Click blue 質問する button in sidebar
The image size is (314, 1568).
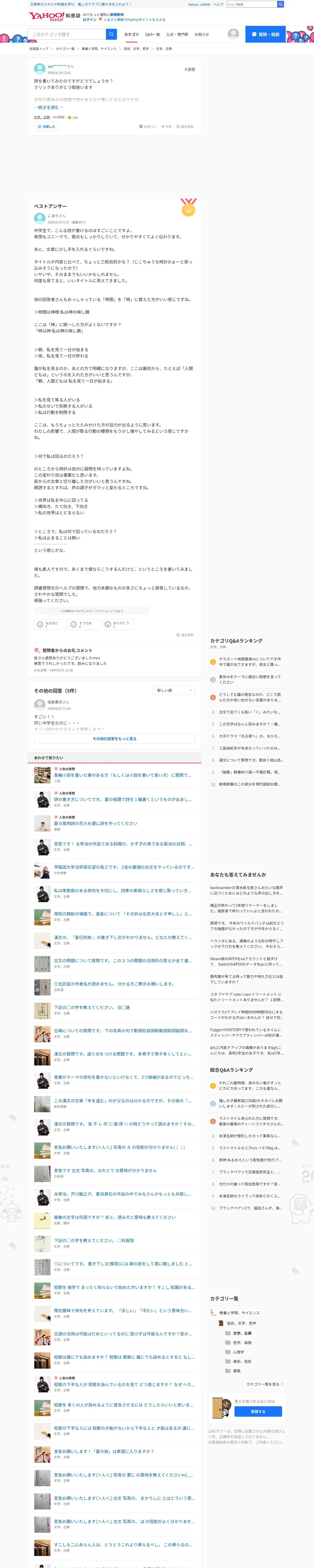pos(258,1411)
